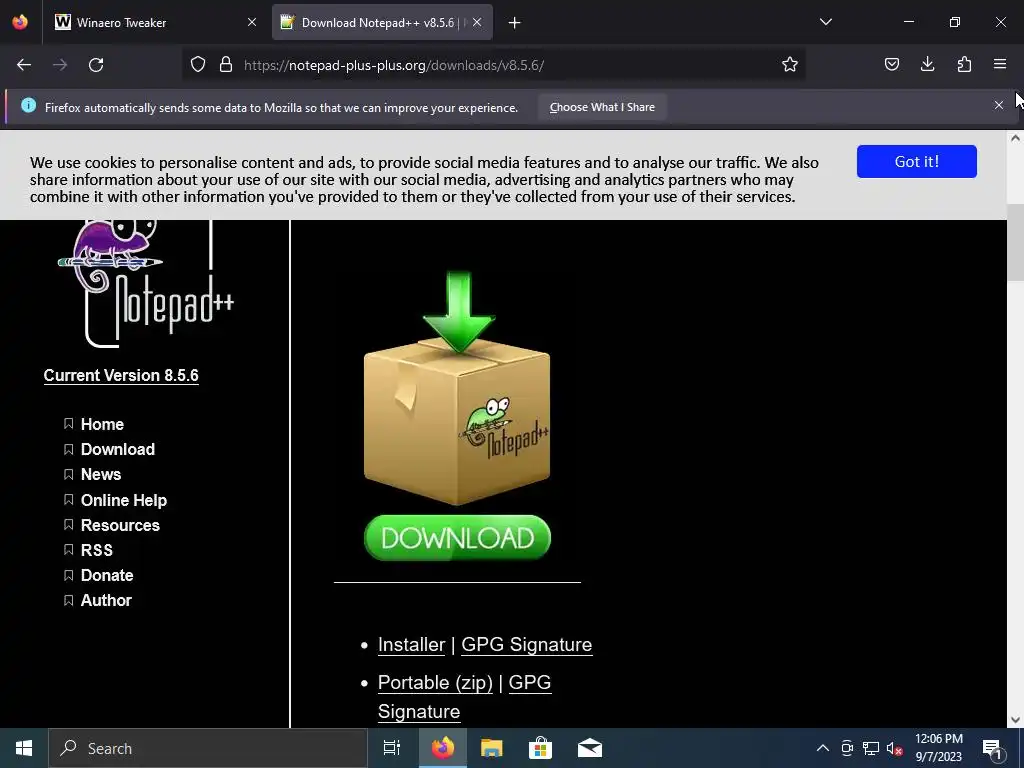Open a new tab with the plus button

[x=515, y=23]
